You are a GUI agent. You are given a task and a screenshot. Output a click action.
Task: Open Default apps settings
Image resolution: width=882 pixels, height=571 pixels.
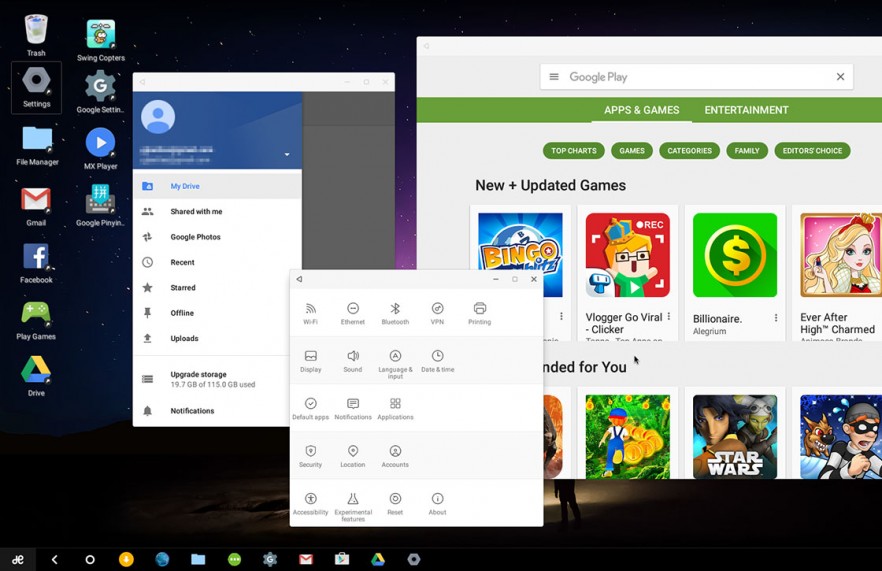(310, 409)
